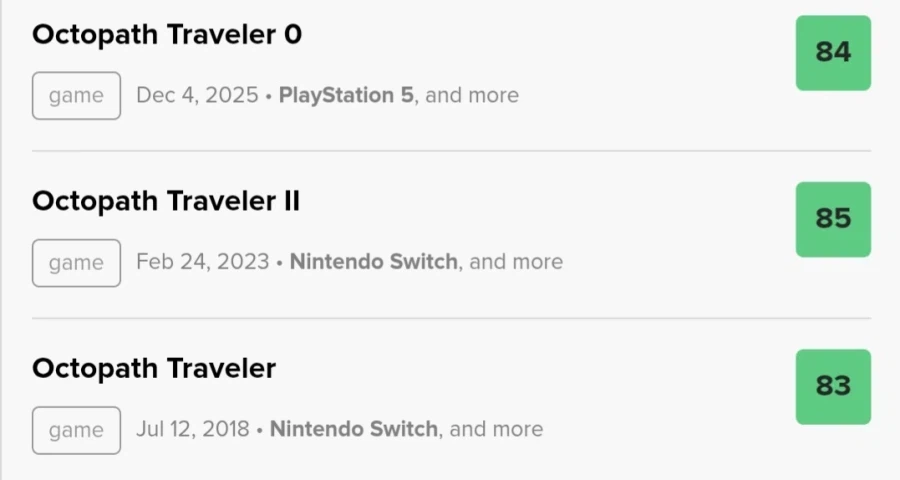Open the Octopath Traveler II title link

tap(166, 202)
